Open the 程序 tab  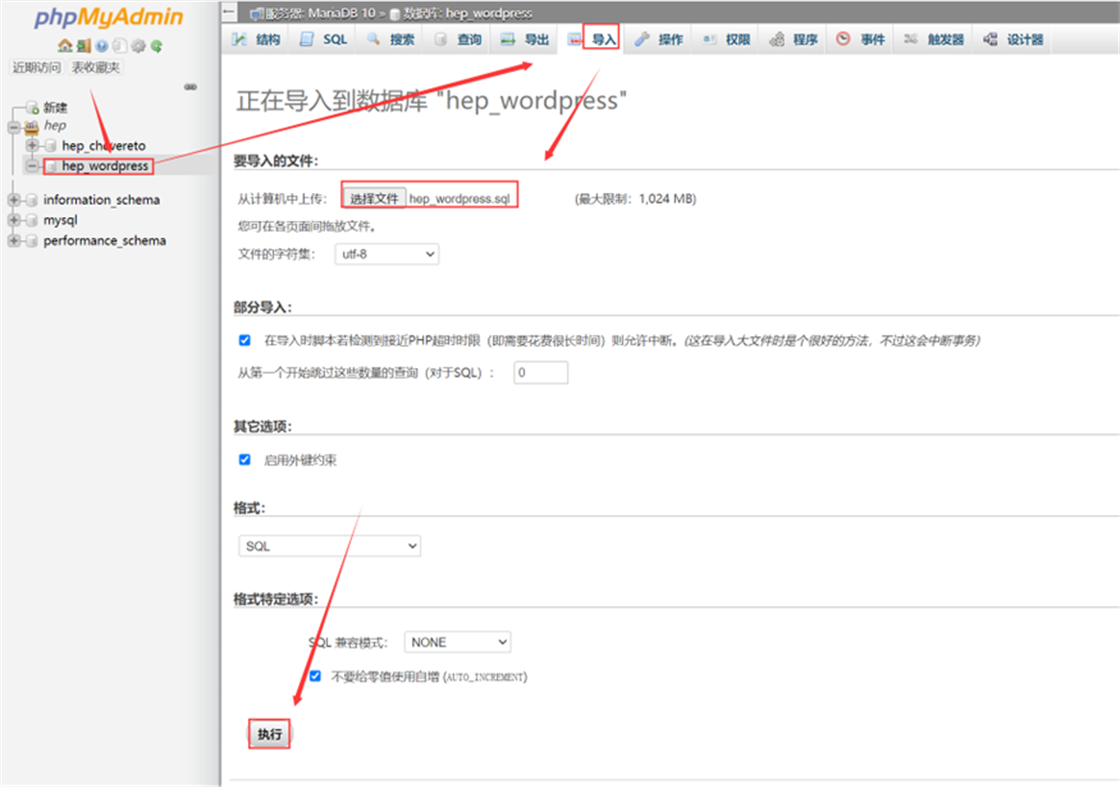[794, 39]
